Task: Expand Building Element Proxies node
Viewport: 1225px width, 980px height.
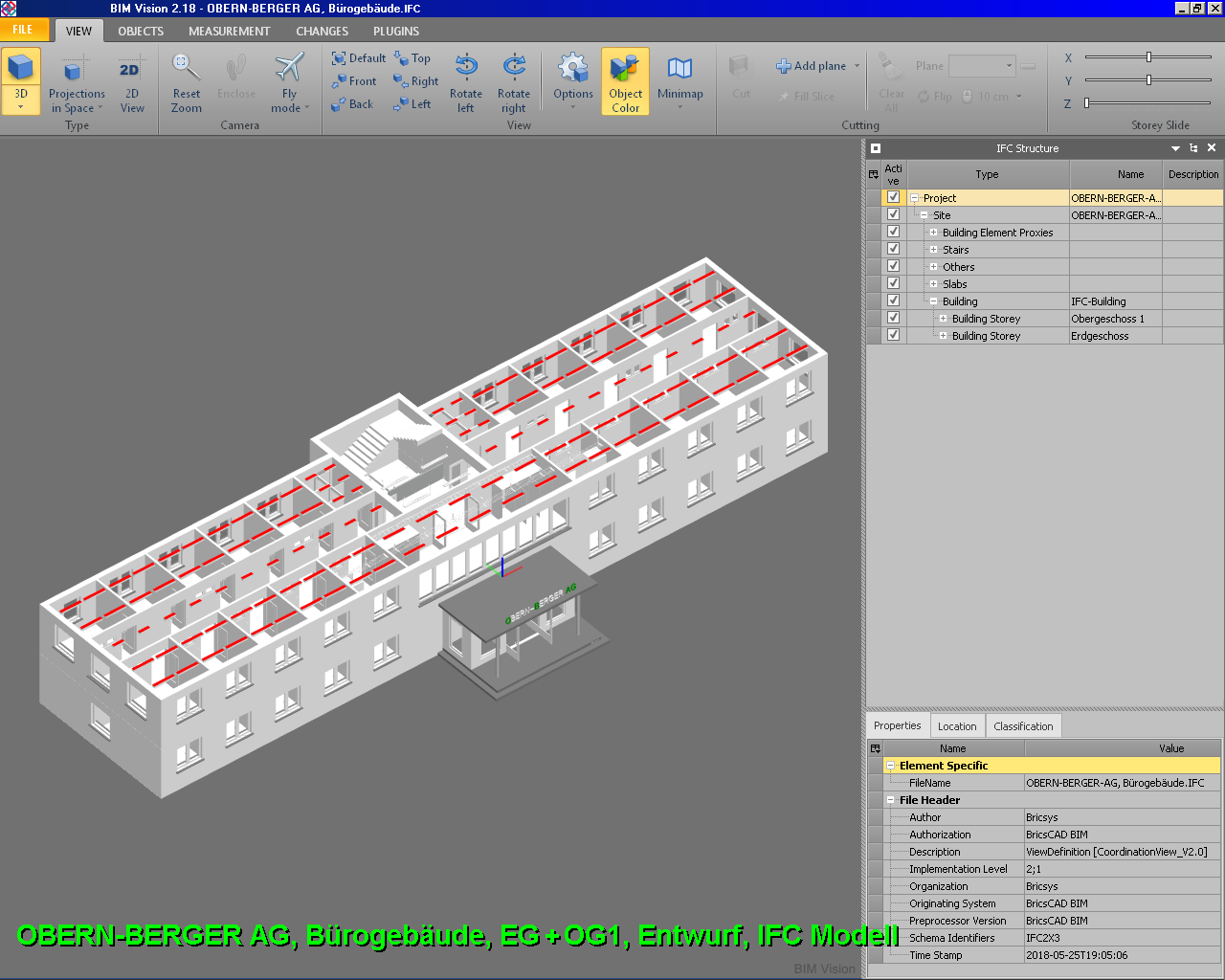Action: [934, 233]
